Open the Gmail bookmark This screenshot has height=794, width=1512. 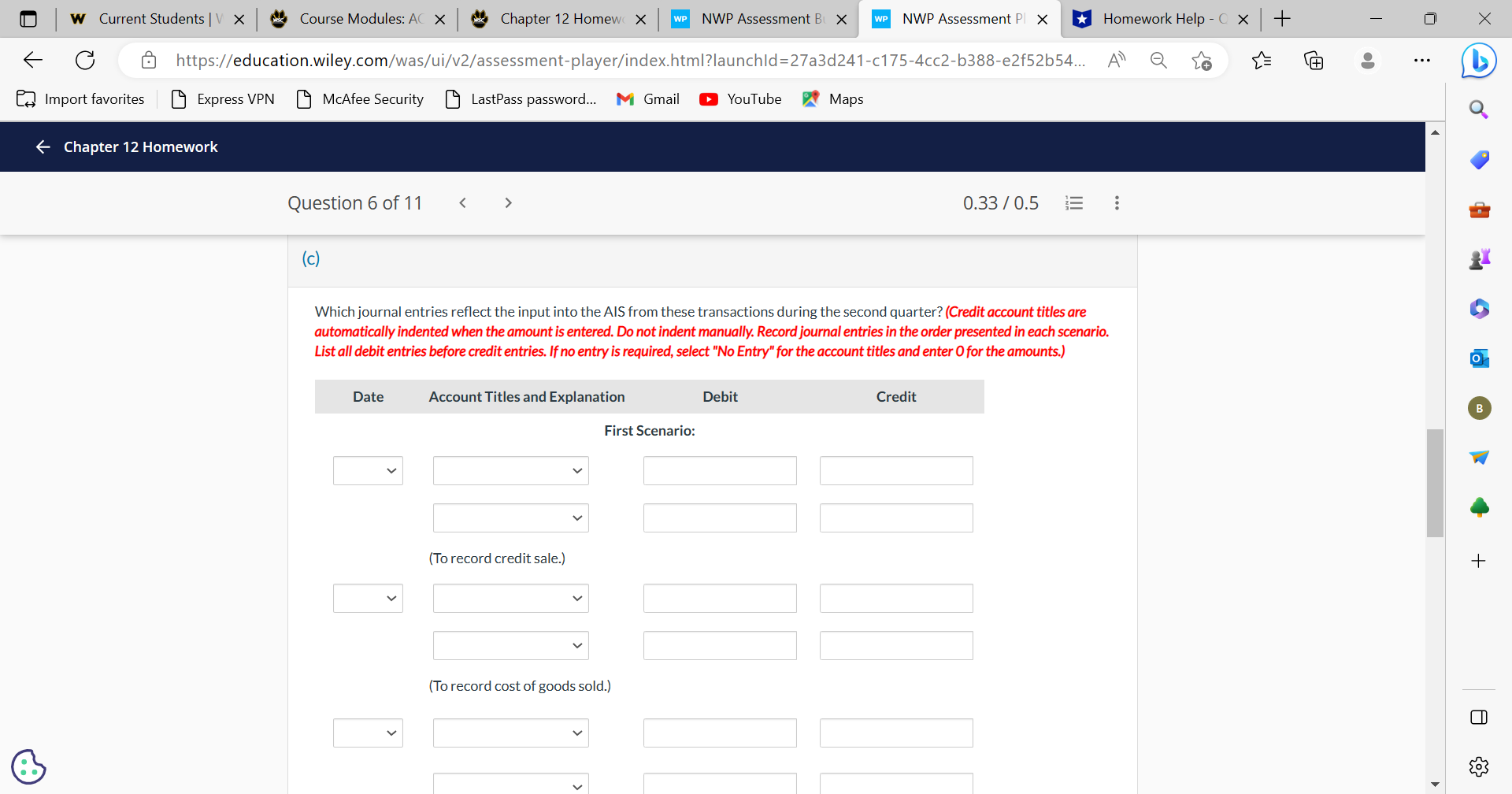point(648,99)
